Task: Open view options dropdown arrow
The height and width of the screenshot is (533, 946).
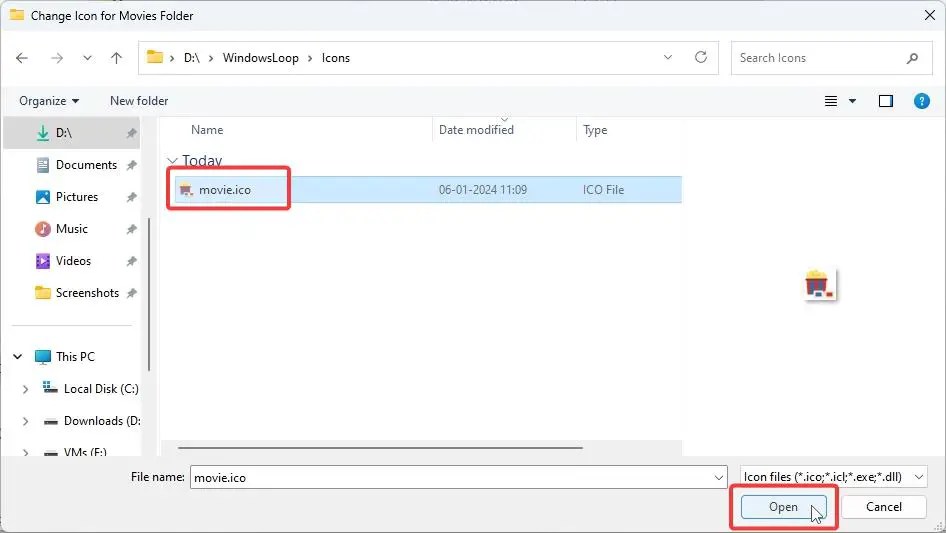Action: [x=852, y=101]
